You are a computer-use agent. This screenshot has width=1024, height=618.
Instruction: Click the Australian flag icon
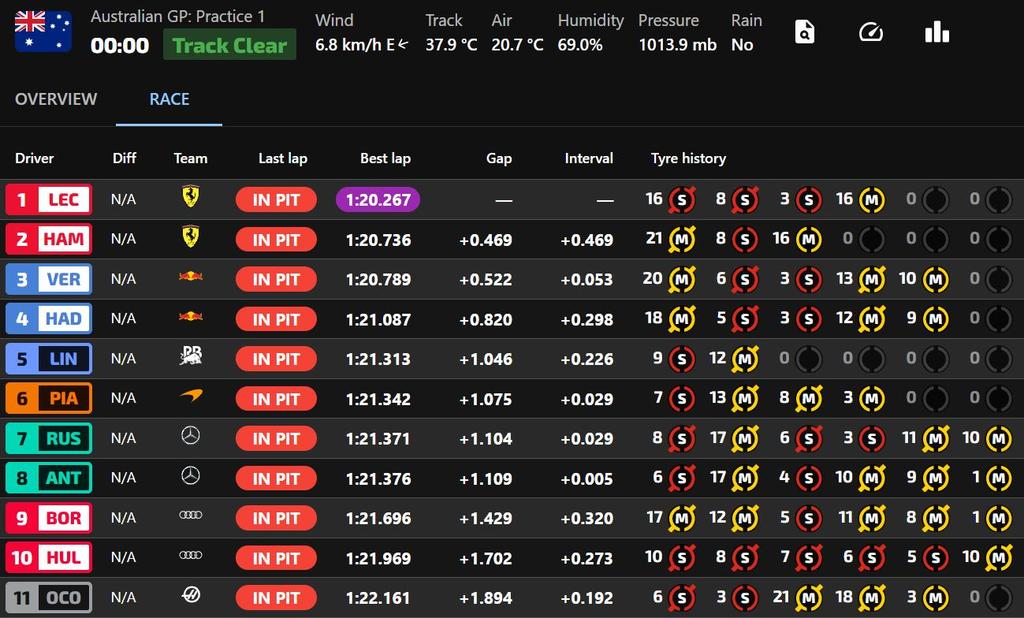pyautogui.click(x=43, y=31)
